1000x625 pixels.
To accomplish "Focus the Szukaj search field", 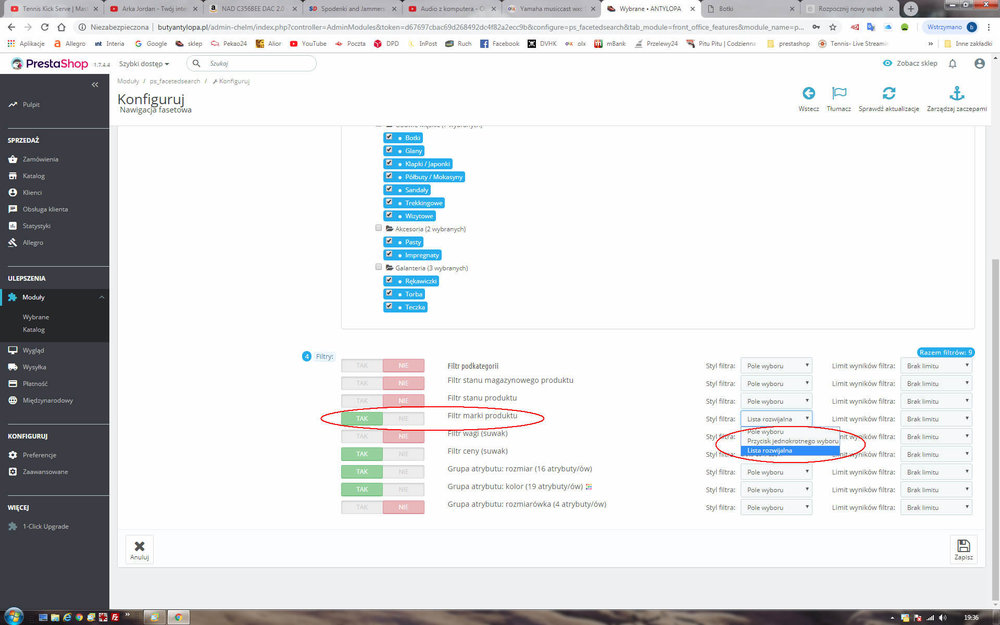I will (x=251, y=63).
